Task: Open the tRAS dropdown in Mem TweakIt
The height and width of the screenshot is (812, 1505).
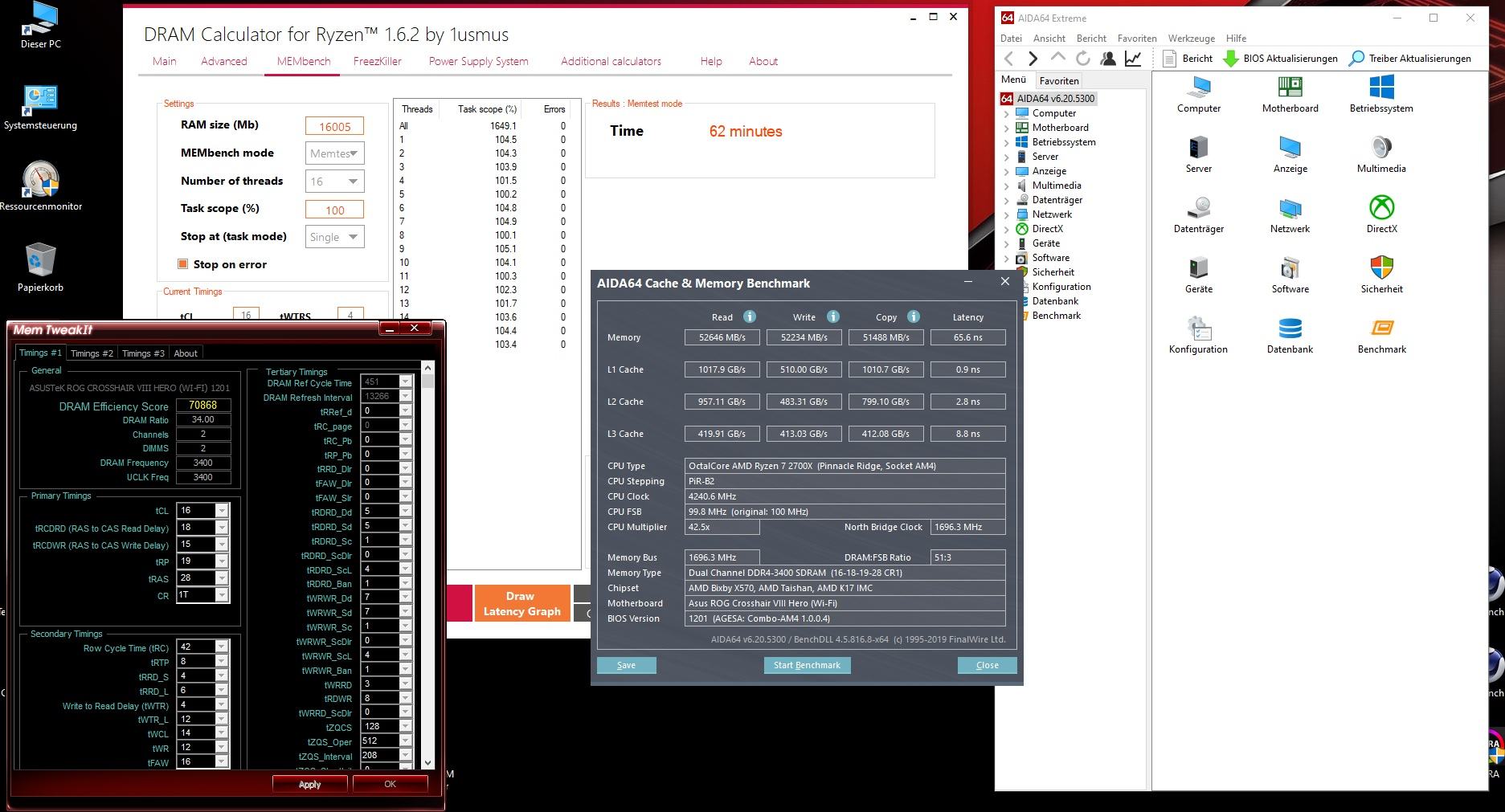Action: [223, 578]
